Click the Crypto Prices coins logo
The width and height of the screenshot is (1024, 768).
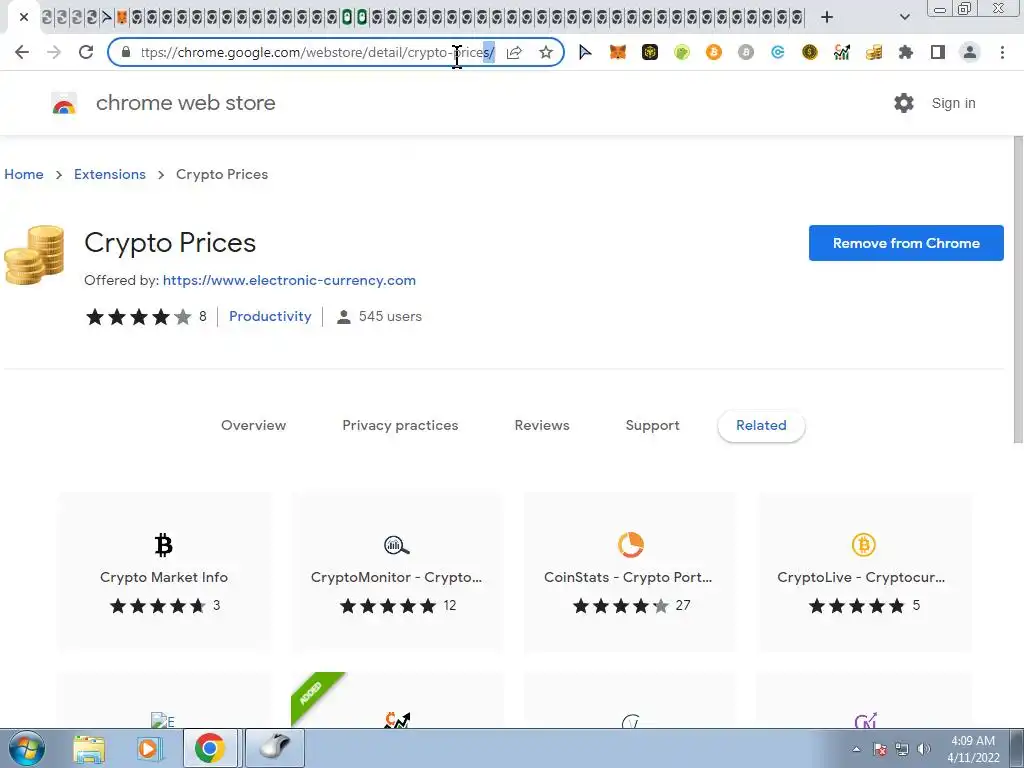tap(34, 255)
